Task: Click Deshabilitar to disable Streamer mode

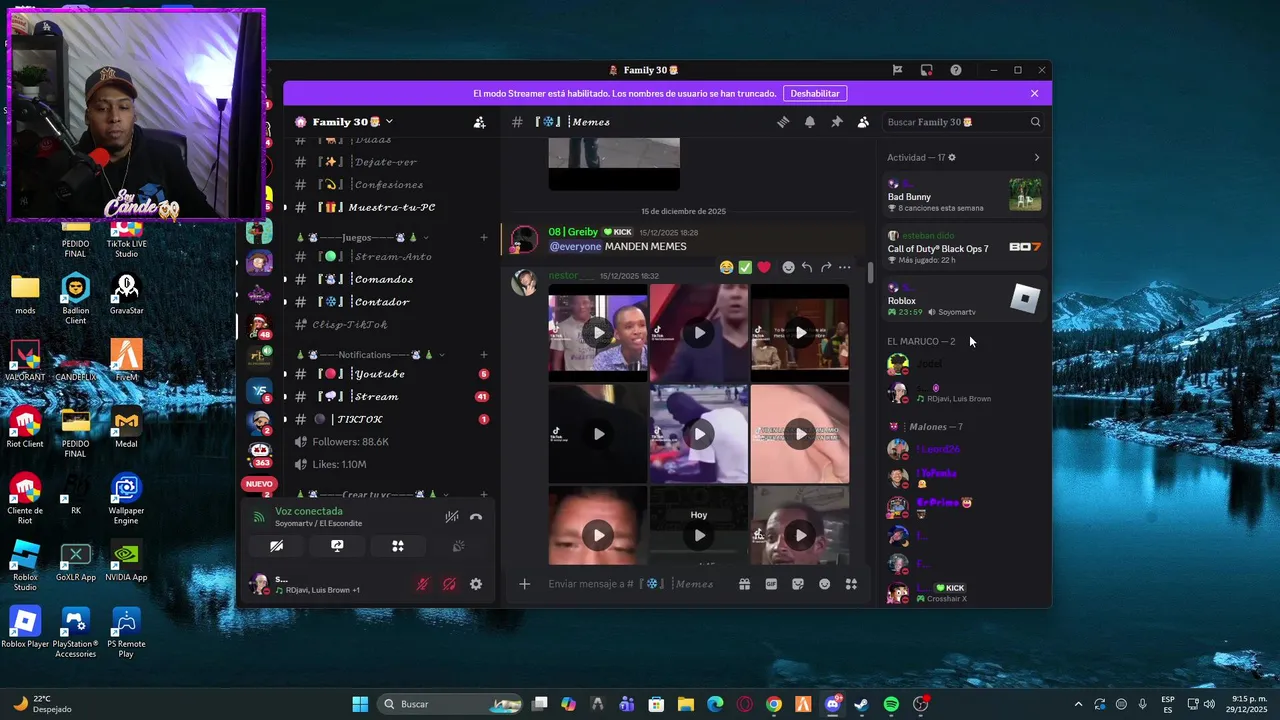Action: click(815, 93)
